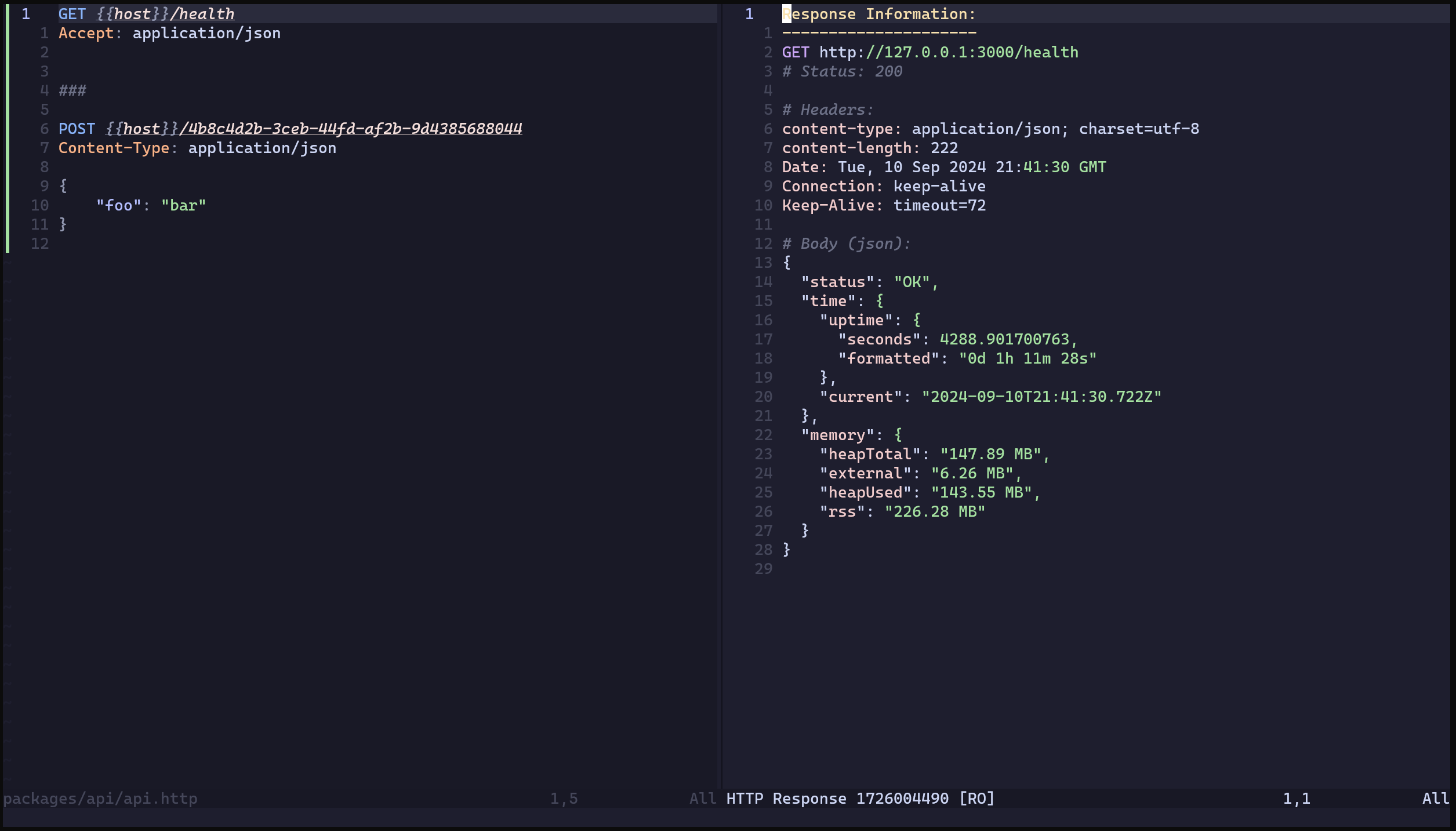Click the Response Information heading
Screen dimensions: 1456x831
tap(879, 14)
